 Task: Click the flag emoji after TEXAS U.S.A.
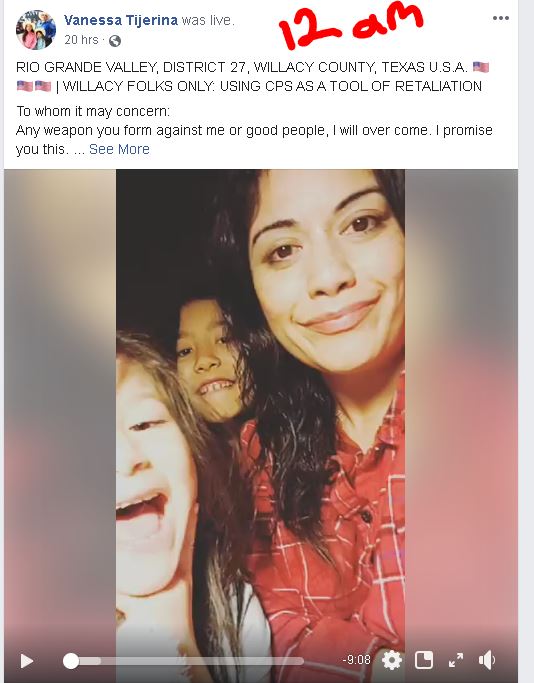480,67
